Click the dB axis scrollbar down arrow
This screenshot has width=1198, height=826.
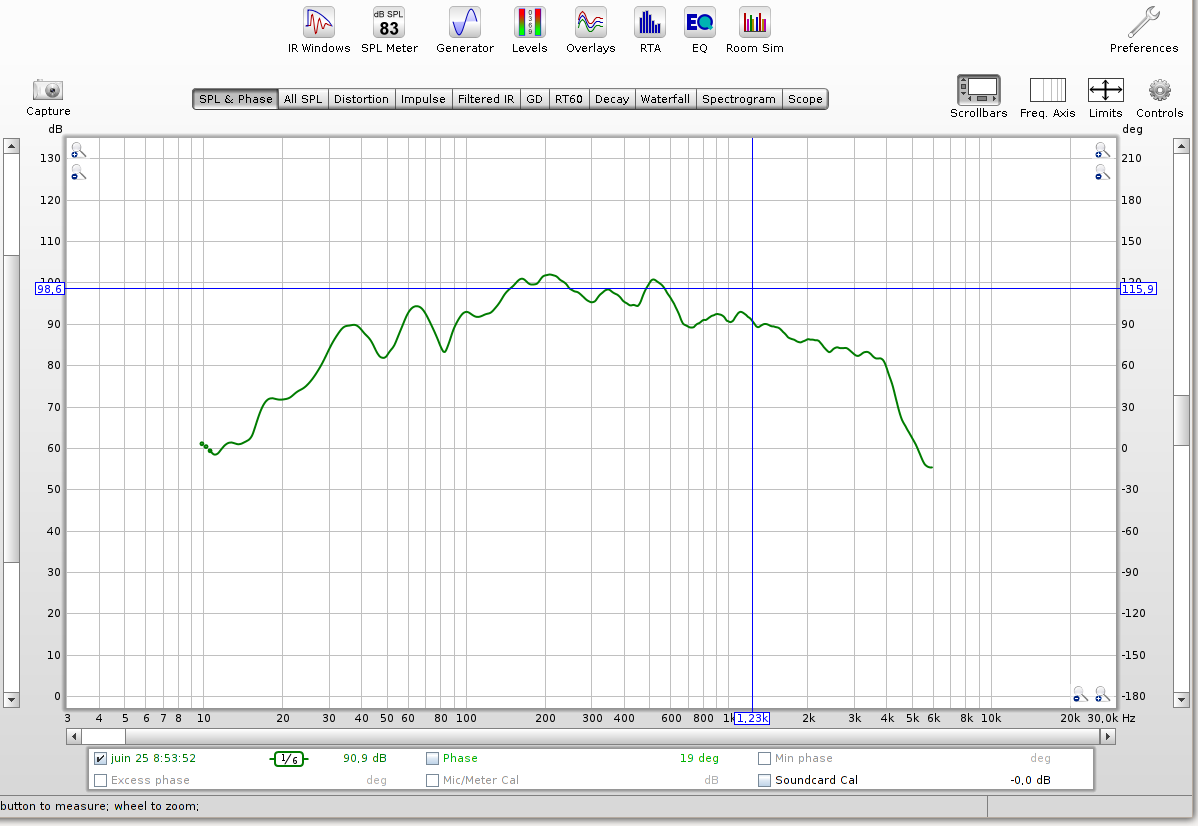(11, 699)
